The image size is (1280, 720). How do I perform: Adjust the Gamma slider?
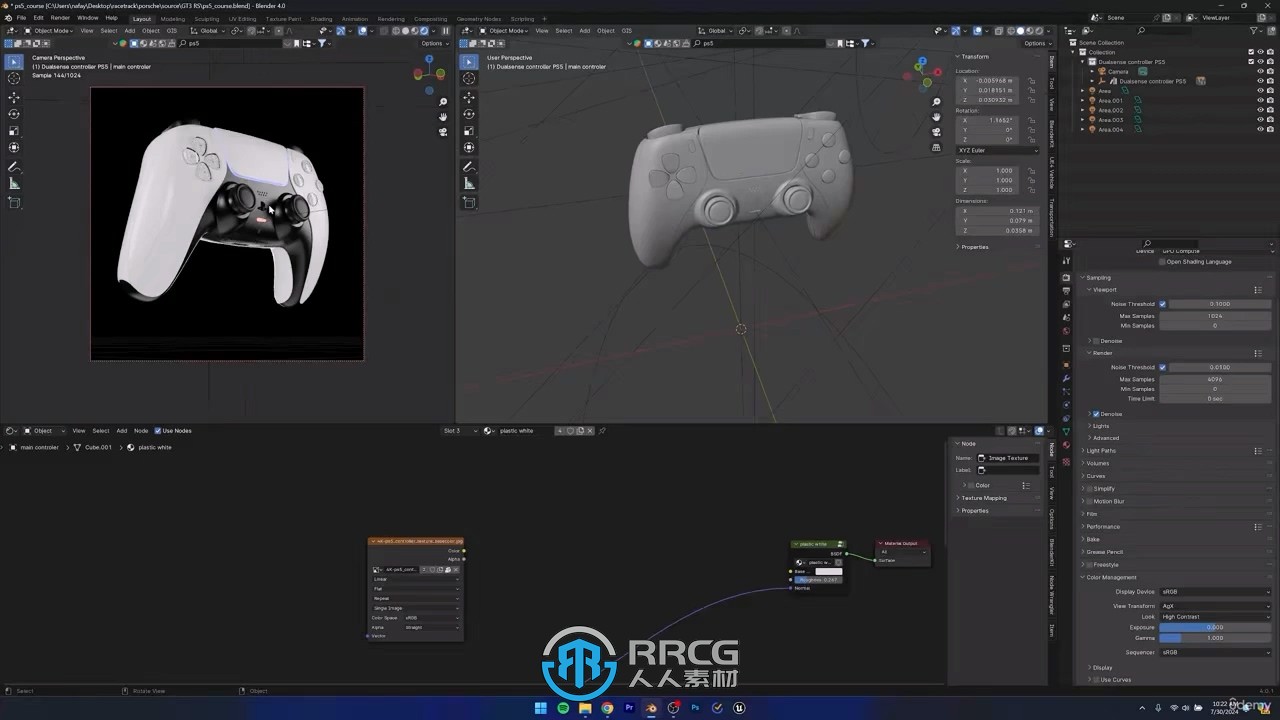(1215, 638)
